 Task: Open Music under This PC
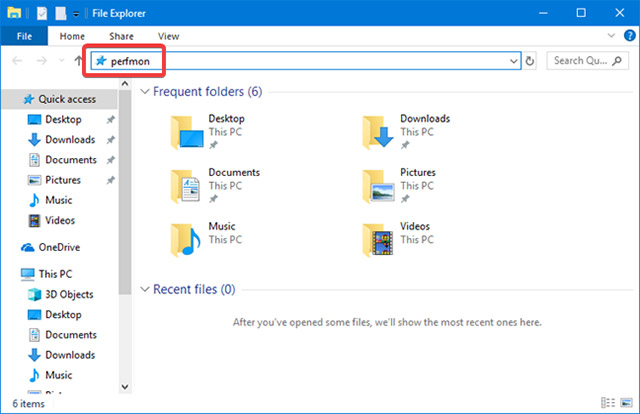(50, 375)
